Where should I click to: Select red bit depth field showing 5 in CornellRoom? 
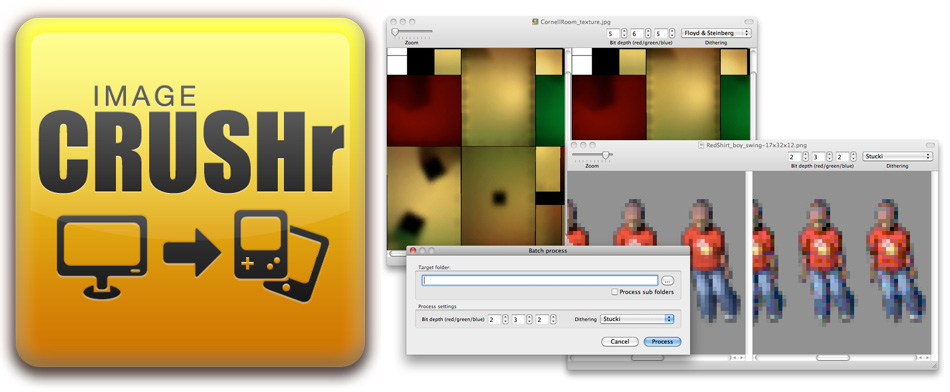click(614, 33)
